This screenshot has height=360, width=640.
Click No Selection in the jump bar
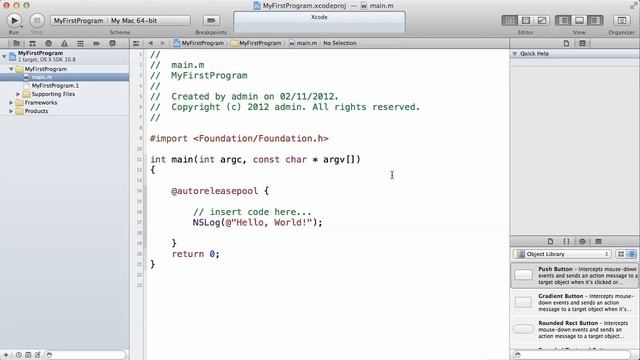(x=340, y=43)
